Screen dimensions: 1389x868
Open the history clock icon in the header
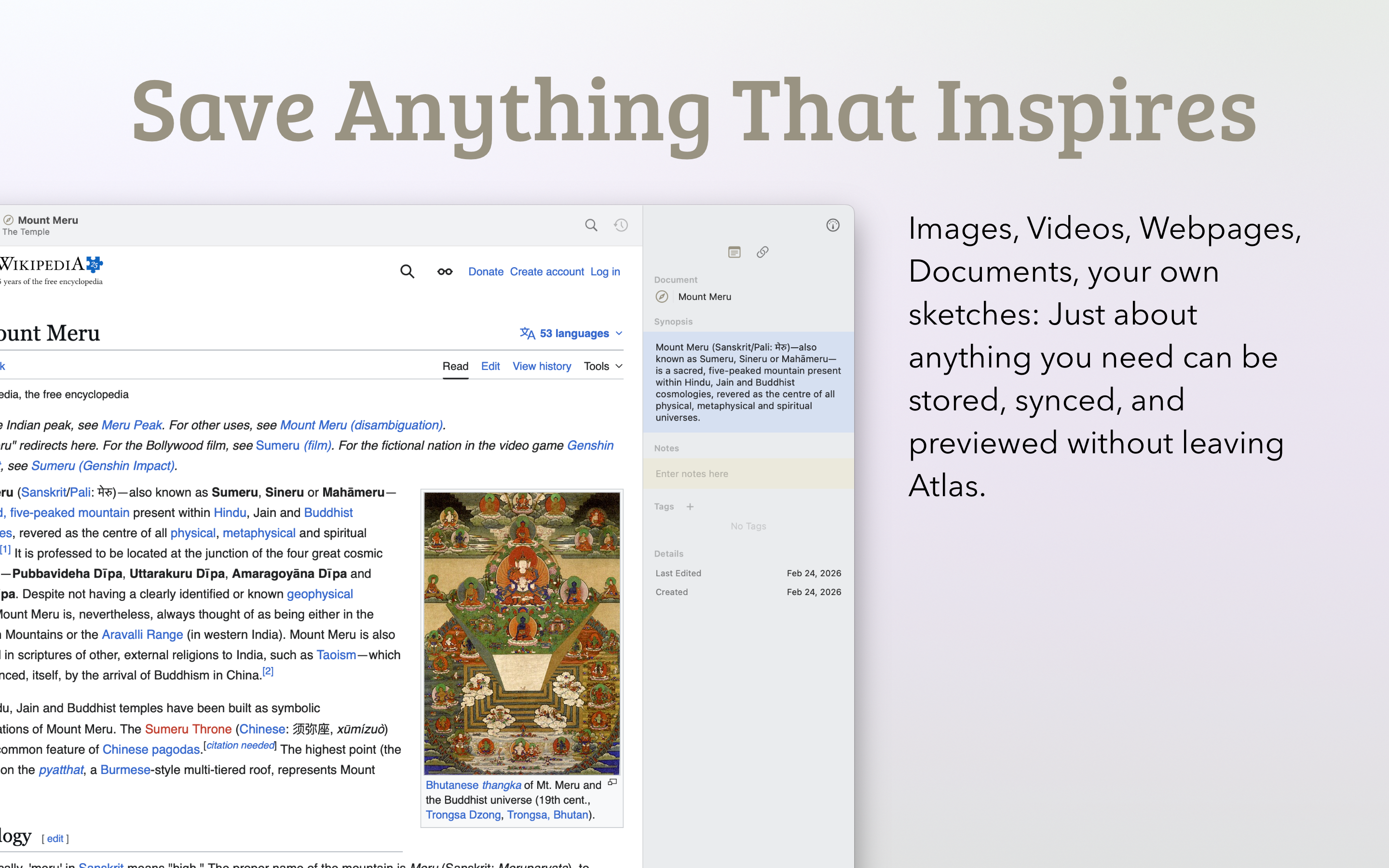pos(620,225)
